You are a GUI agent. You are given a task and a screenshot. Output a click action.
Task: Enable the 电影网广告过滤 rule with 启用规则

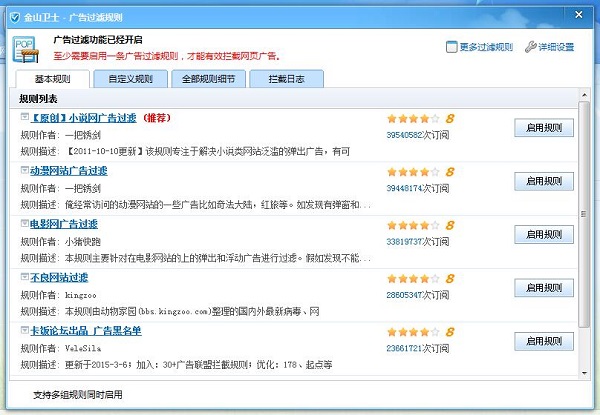coord(544,234)
